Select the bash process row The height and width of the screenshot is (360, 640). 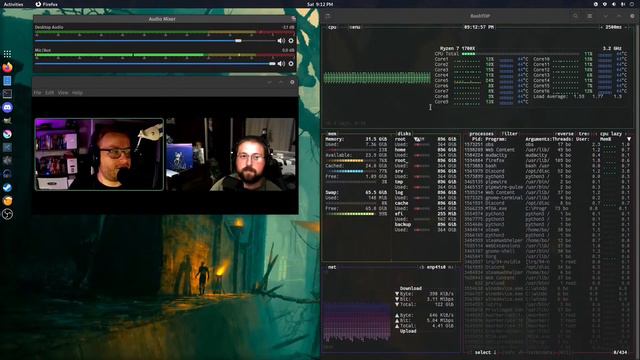pyautogui.click(x=547, y=166)
